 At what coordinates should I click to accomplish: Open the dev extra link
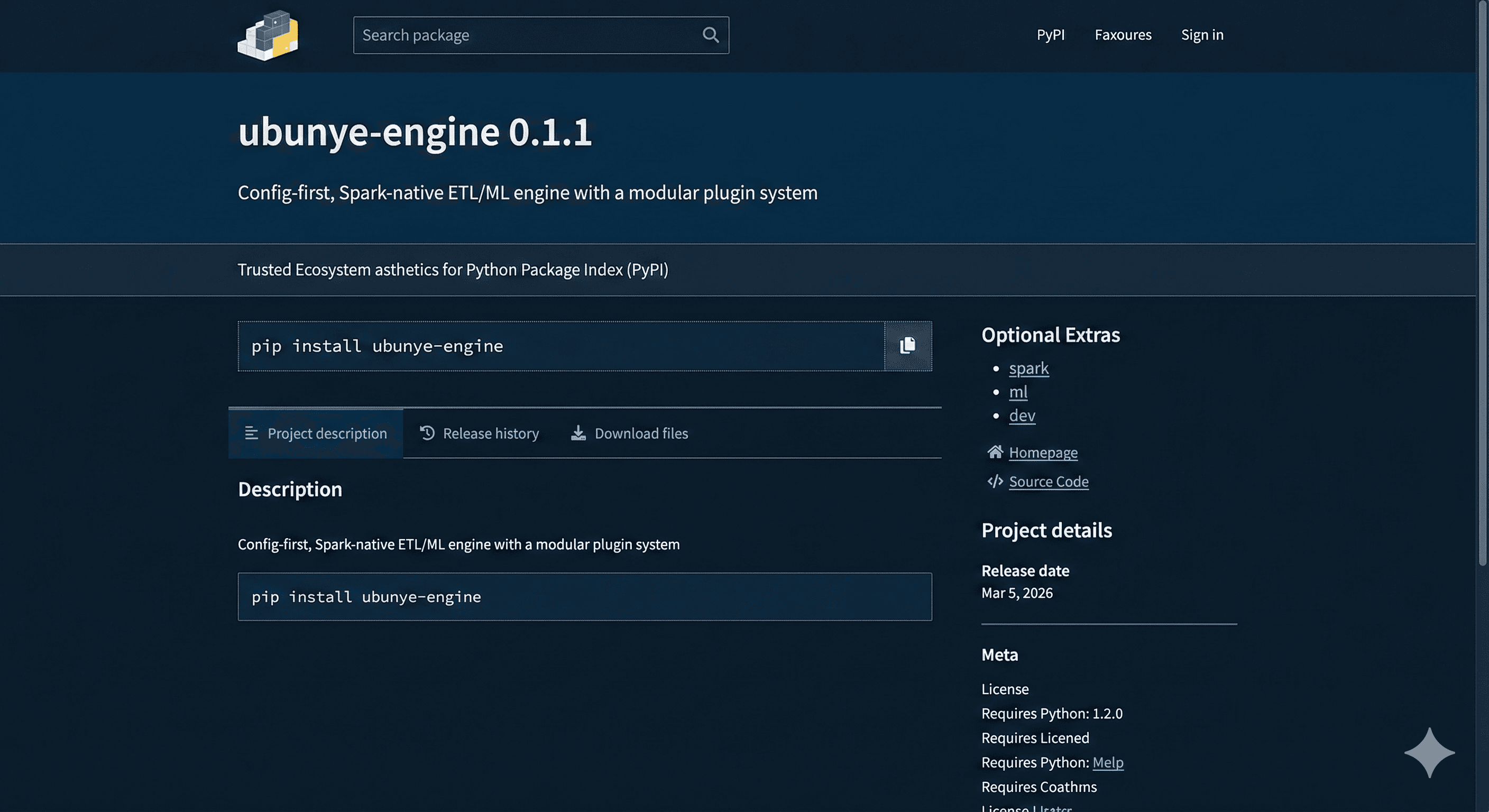(x=1022, y=416)
